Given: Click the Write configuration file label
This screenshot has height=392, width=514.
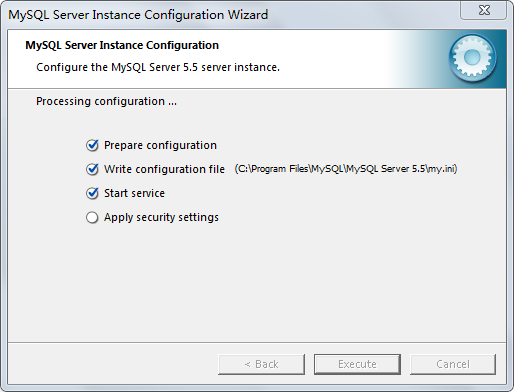Looking at the screenshot, I should (164, 169).
